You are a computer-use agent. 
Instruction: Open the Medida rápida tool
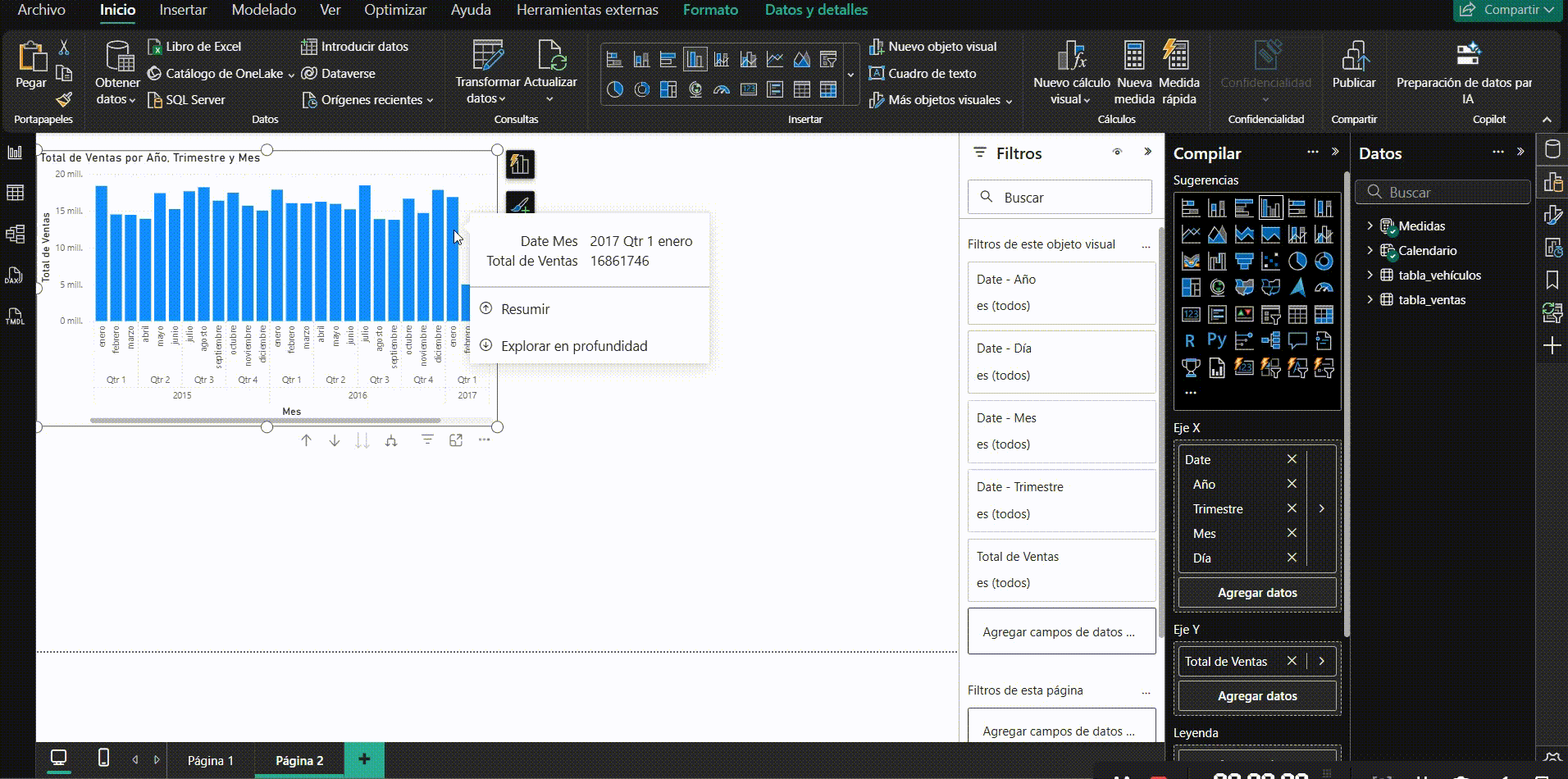1178,72
